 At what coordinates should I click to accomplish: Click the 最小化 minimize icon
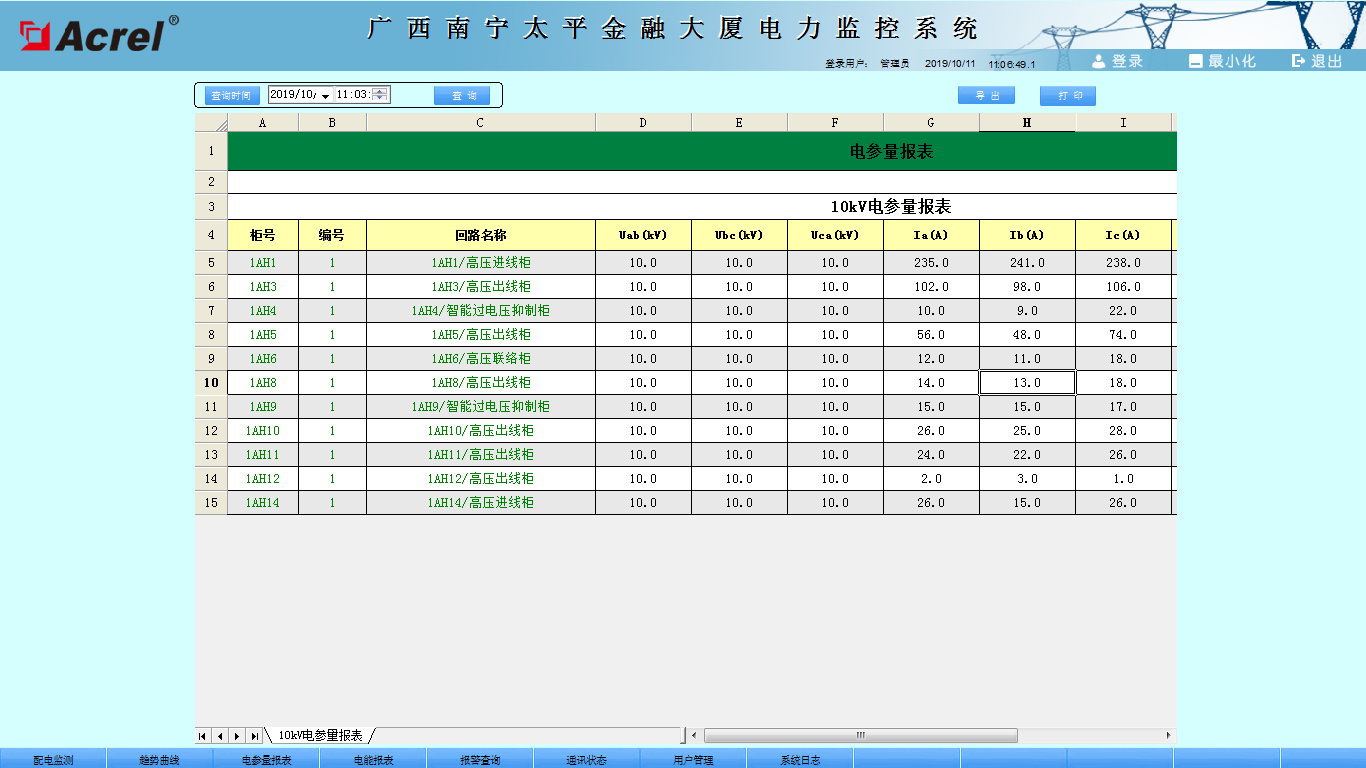(x=1195, y=61)
